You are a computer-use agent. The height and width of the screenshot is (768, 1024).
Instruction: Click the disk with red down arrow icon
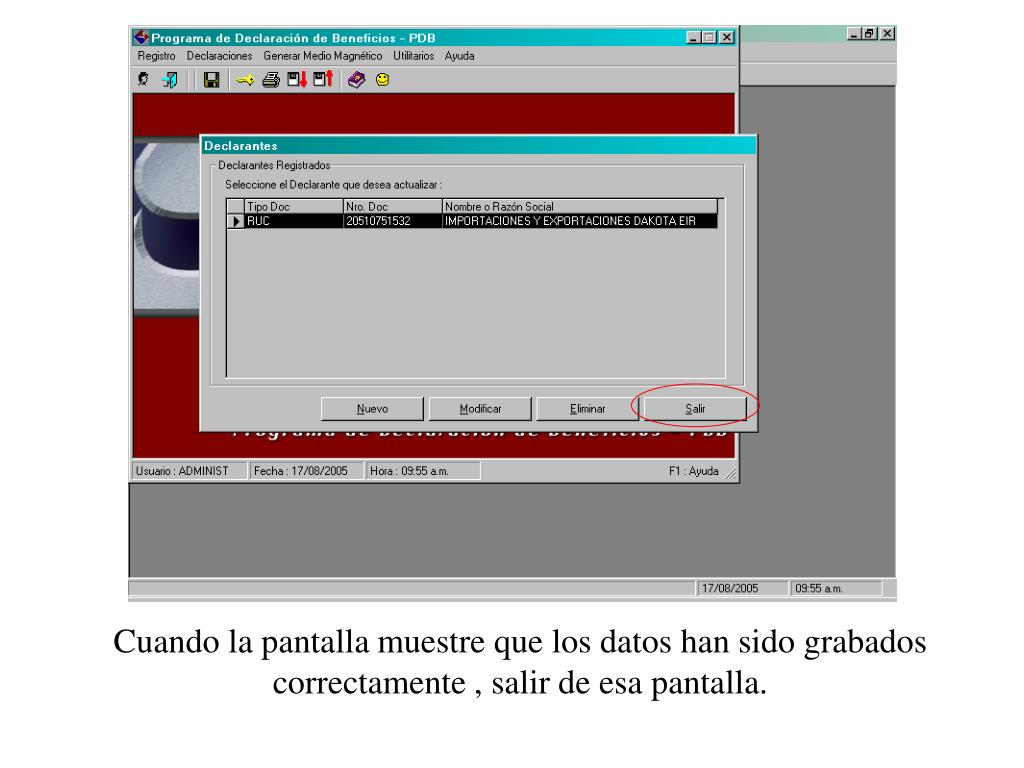tap(297, 80)
